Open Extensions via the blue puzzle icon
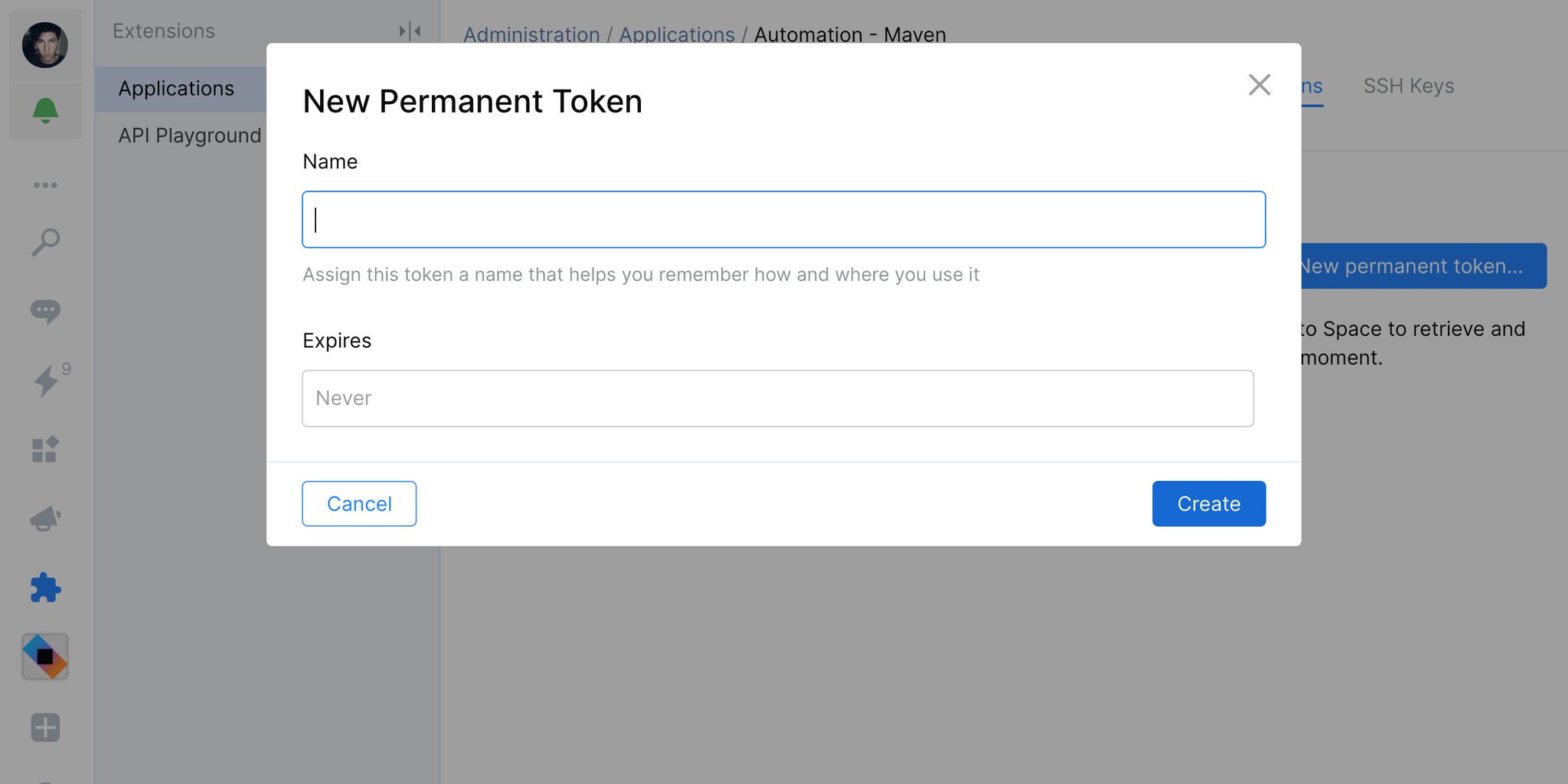1568x784 pixels. click(45, 587)
